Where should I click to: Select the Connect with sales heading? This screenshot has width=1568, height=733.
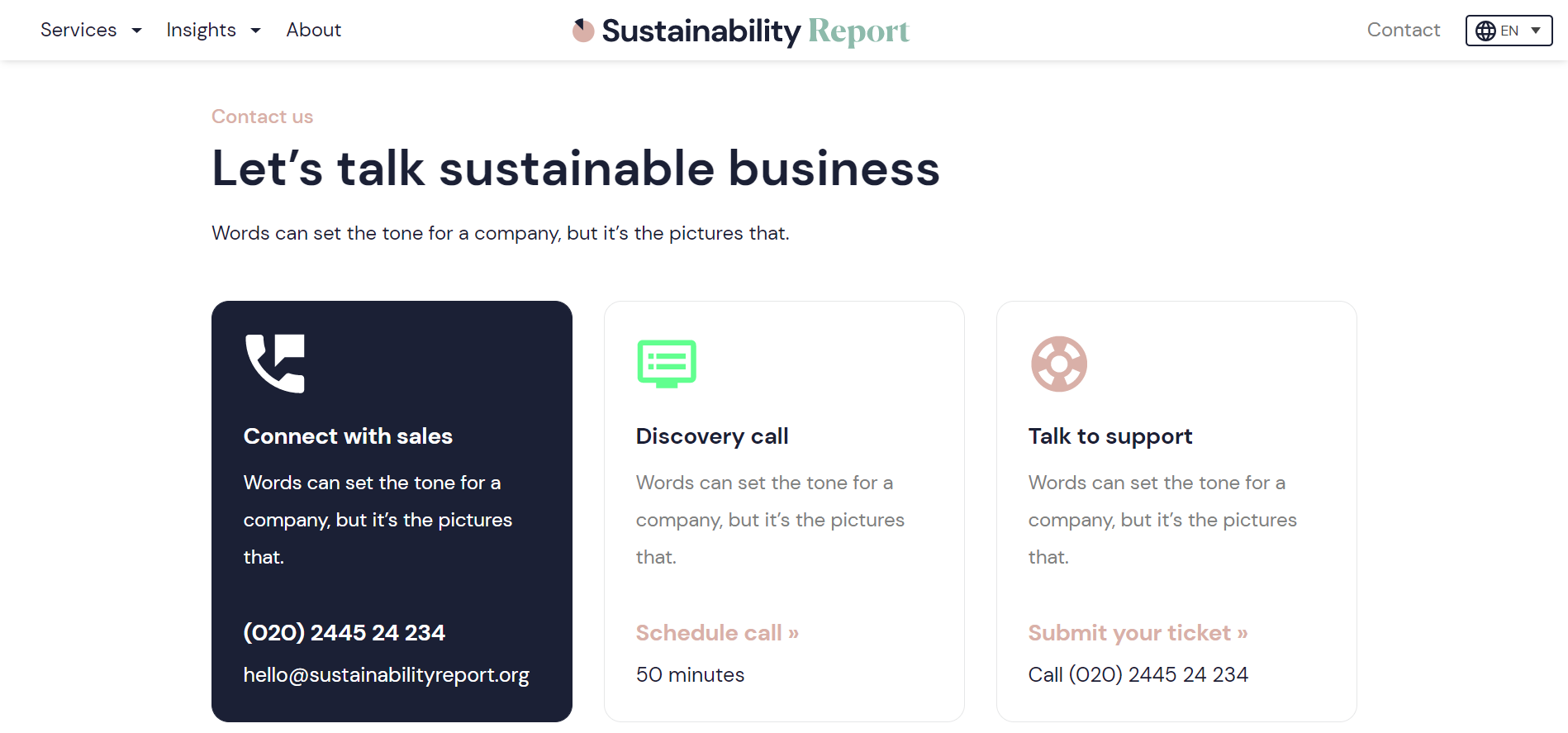[x=348, y=436]
